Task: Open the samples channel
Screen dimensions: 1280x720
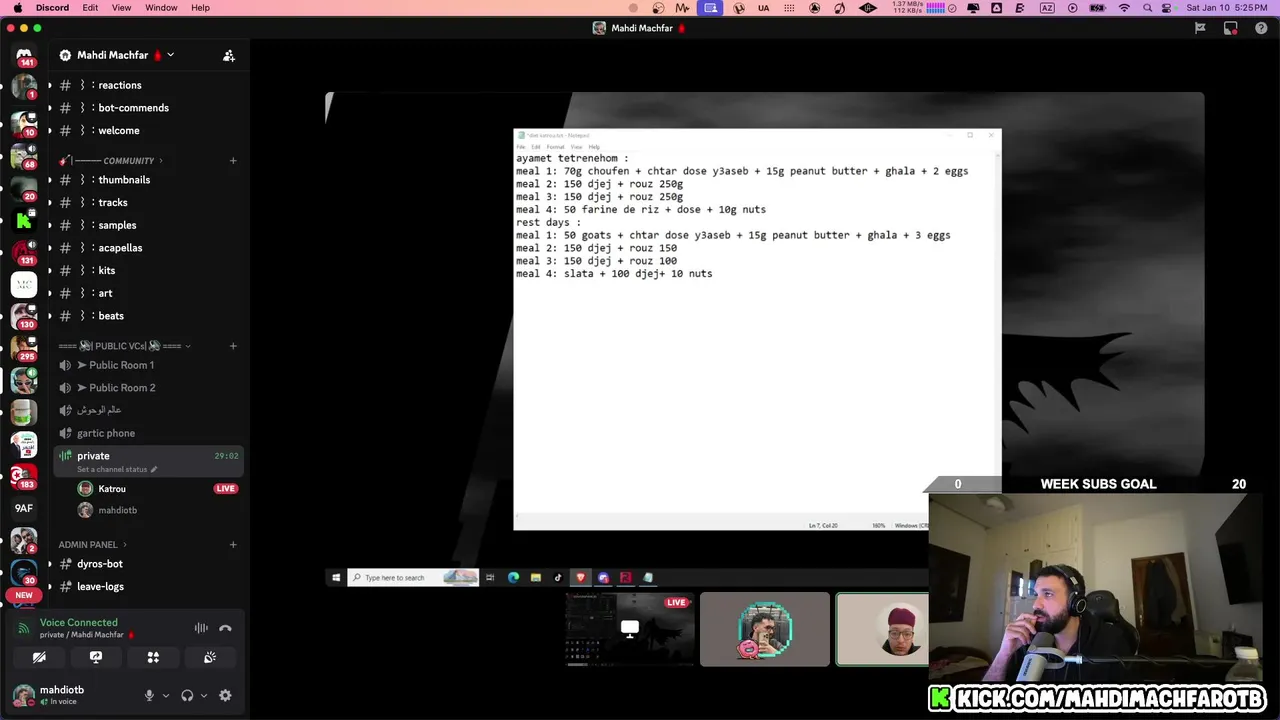Action: pos(148,225)
